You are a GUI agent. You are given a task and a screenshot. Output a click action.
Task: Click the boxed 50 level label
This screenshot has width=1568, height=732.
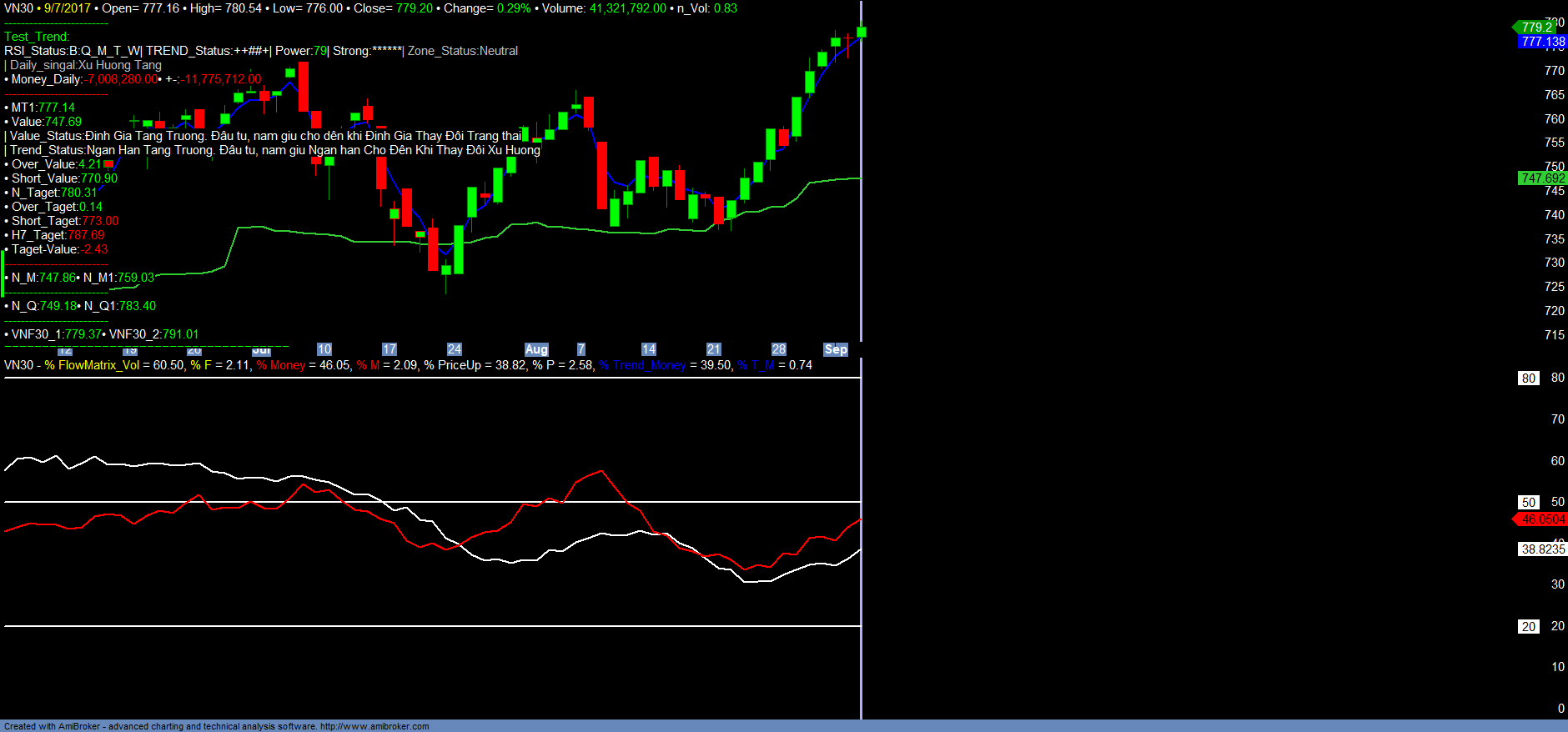[x=1528, y=503]
